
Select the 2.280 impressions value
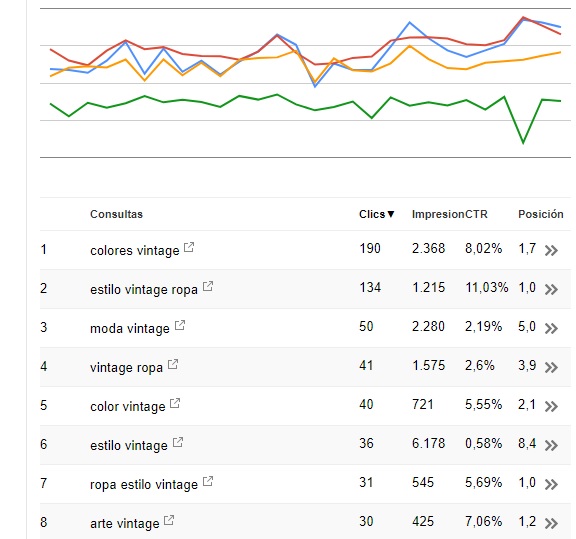pos(428,327)
